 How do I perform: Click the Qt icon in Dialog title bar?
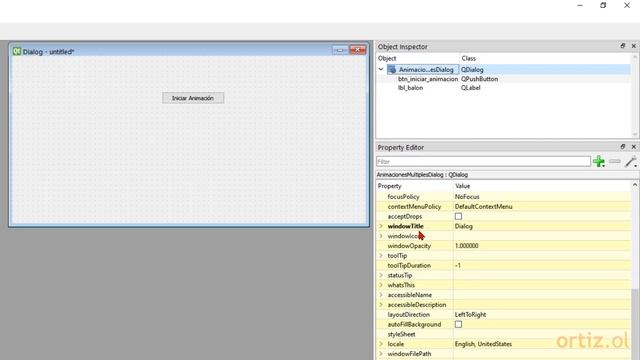(17, 51)
